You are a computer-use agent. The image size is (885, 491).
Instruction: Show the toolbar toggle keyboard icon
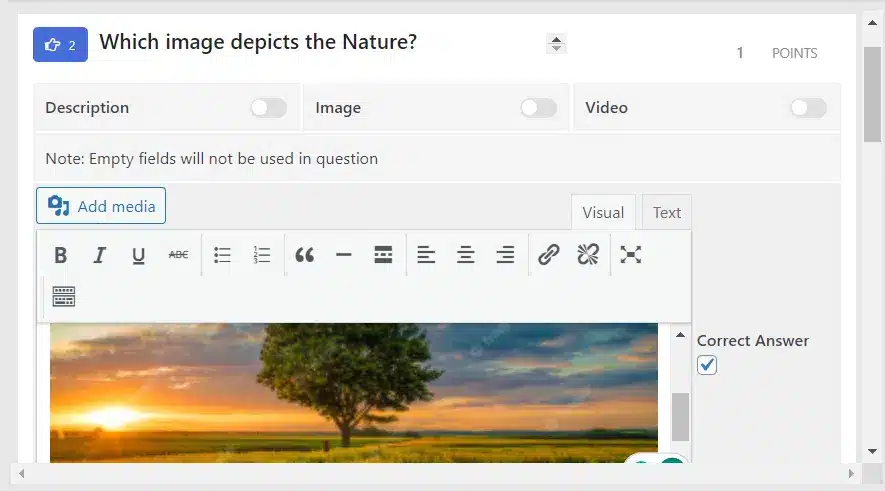pyautogui.click(x=64, y=296)
